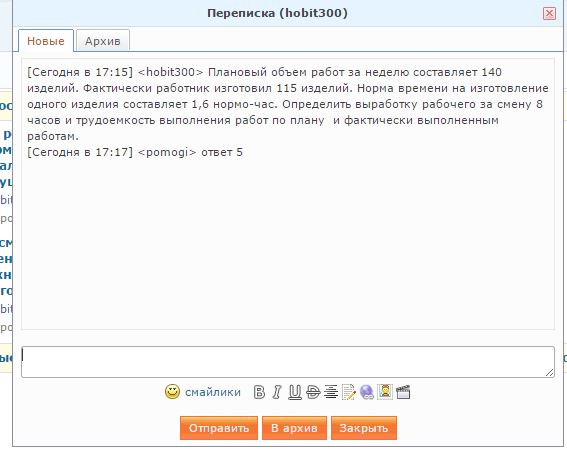The height and width of the screenshot is (453, 567).
Task: Click the Закрыть button
Action: coord(364,428)
